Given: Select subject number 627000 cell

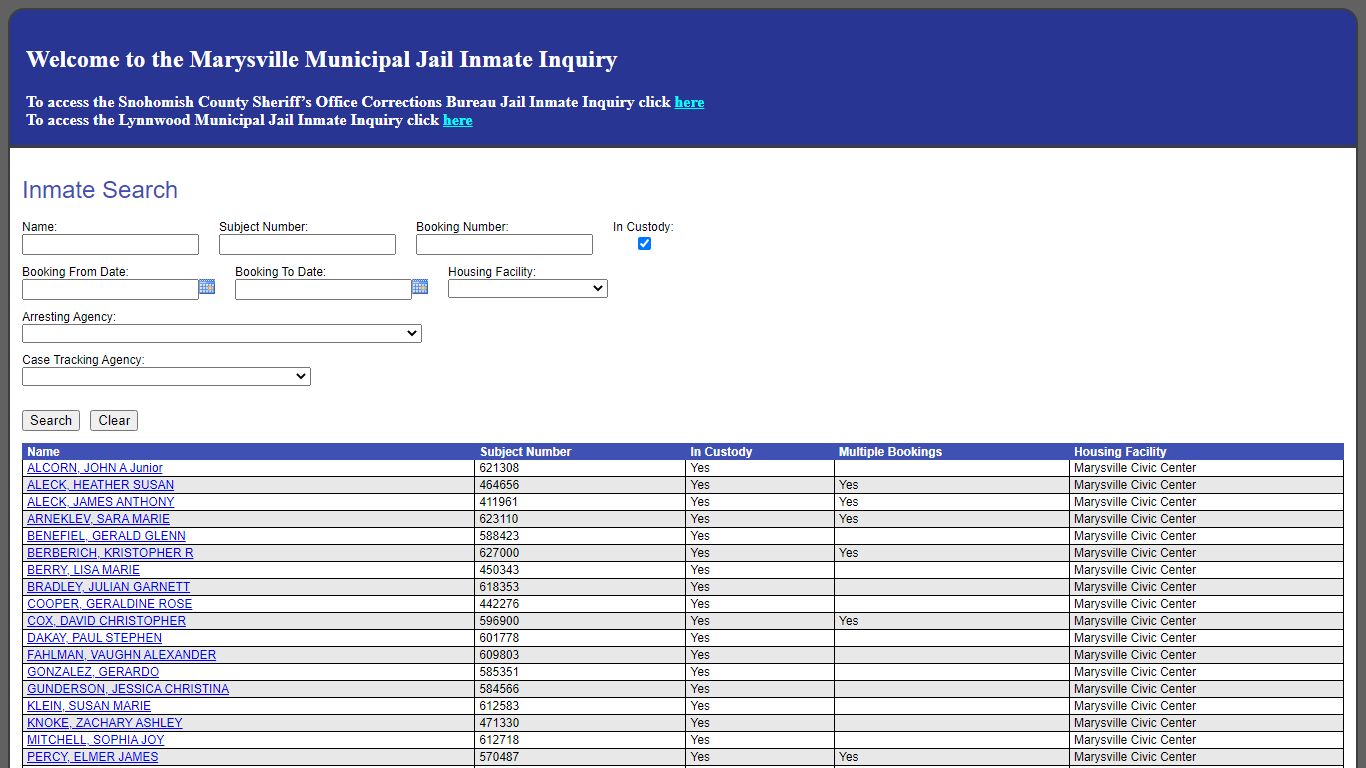Looking at the screenshot, I should click(x=581, y=553).
